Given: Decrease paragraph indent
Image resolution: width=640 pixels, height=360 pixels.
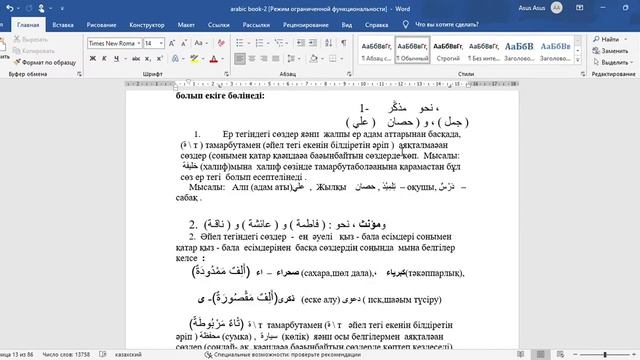Looking at the screenshot, I should 301,43.
